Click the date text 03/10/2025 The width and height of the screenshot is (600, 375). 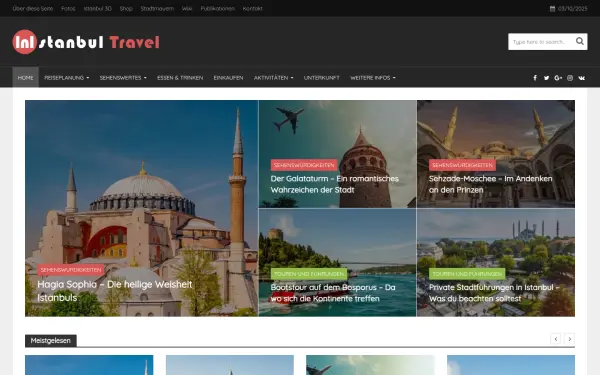coord(572,8)
